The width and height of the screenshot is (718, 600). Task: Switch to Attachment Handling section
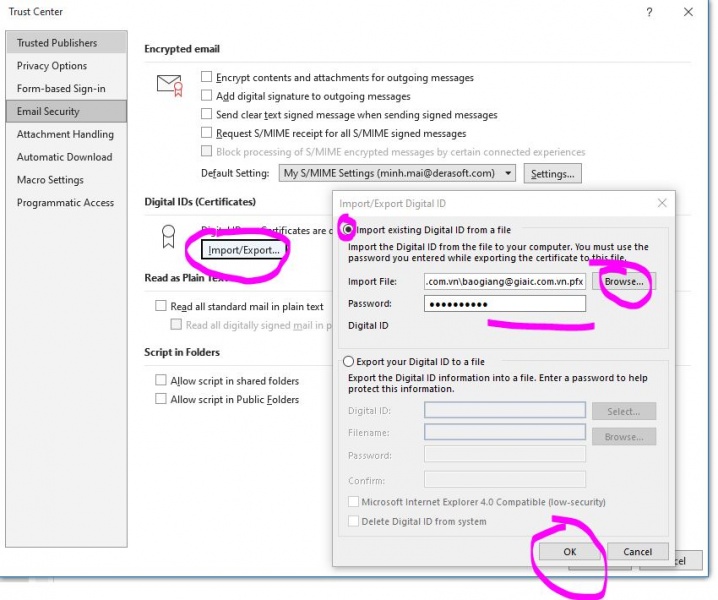pos(65,134)
